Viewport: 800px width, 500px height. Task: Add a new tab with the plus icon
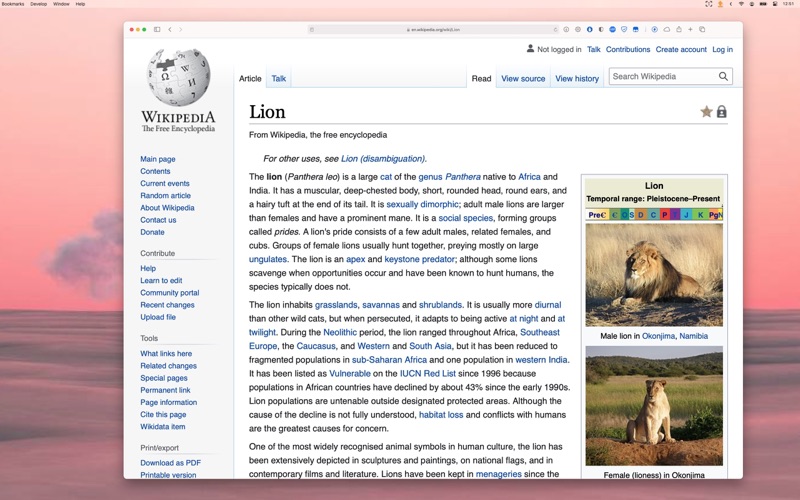coord(690,30)
